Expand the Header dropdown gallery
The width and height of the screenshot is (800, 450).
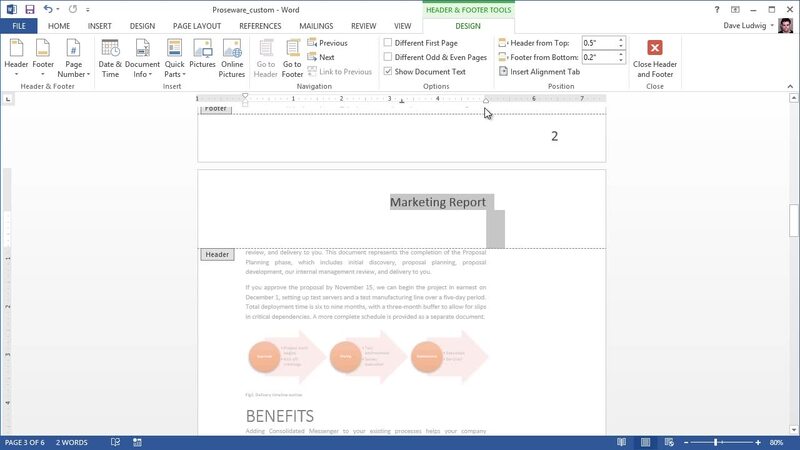point(16,58)
